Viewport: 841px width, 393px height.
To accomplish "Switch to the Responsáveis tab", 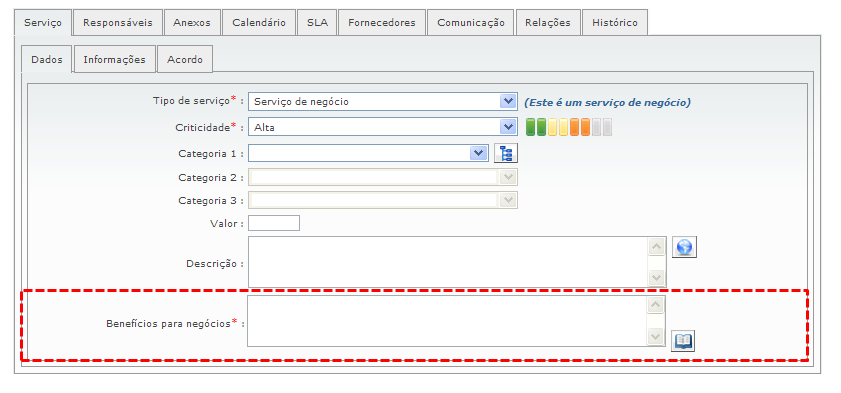I will pyautogui.click(x=117, y=23).
